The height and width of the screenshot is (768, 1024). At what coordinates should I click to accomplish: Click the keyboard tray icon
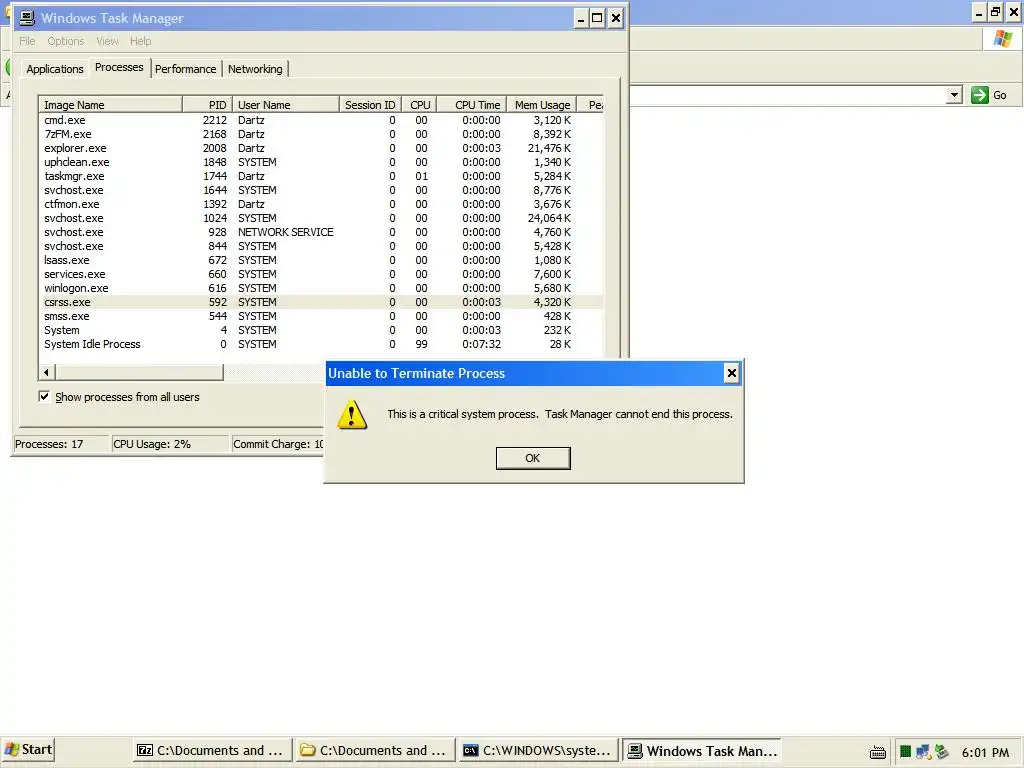pyautogui.click(x=878, y=752)
